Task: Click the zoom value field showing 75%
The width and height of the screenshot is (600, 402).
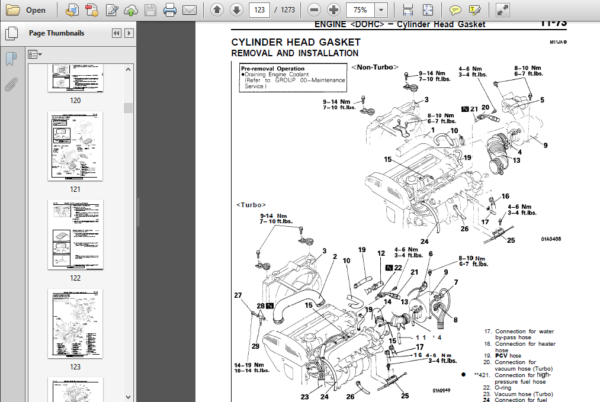Action: [360, 10]
